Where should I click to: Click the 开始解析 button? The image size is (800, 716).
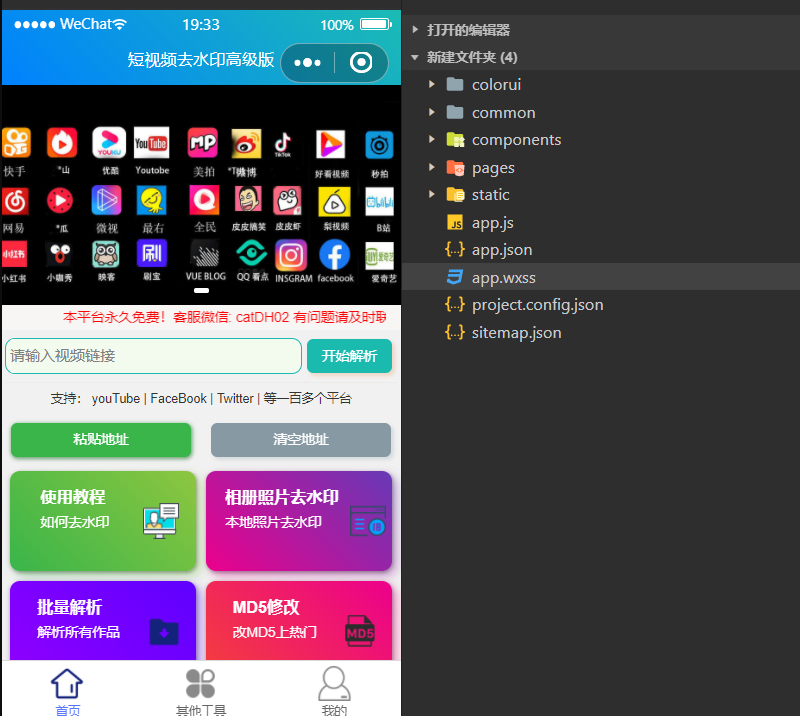coord(349,356)
